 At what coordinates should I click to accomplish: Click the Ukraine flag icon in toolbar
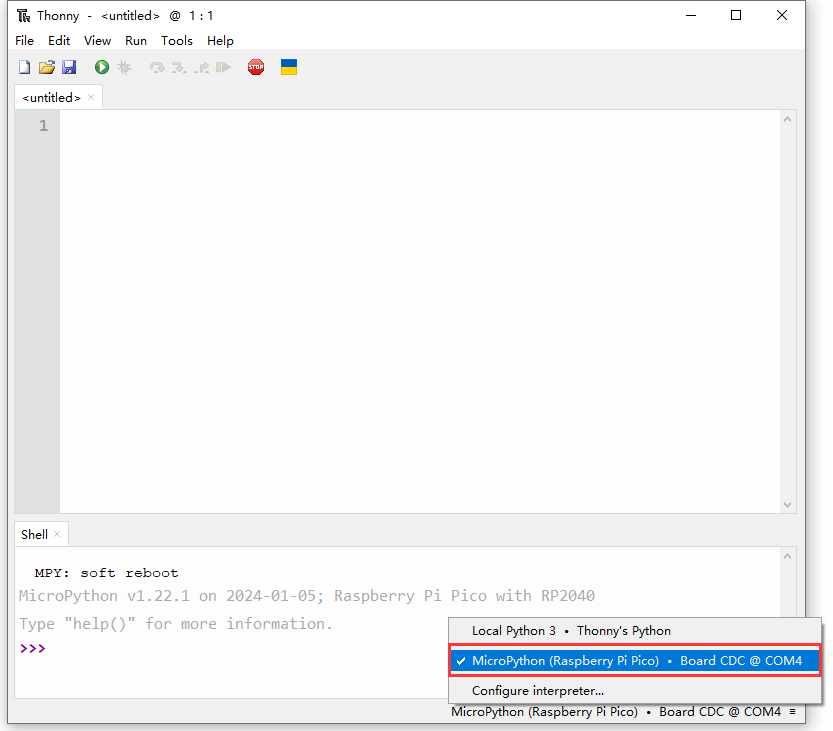[289, 67]
